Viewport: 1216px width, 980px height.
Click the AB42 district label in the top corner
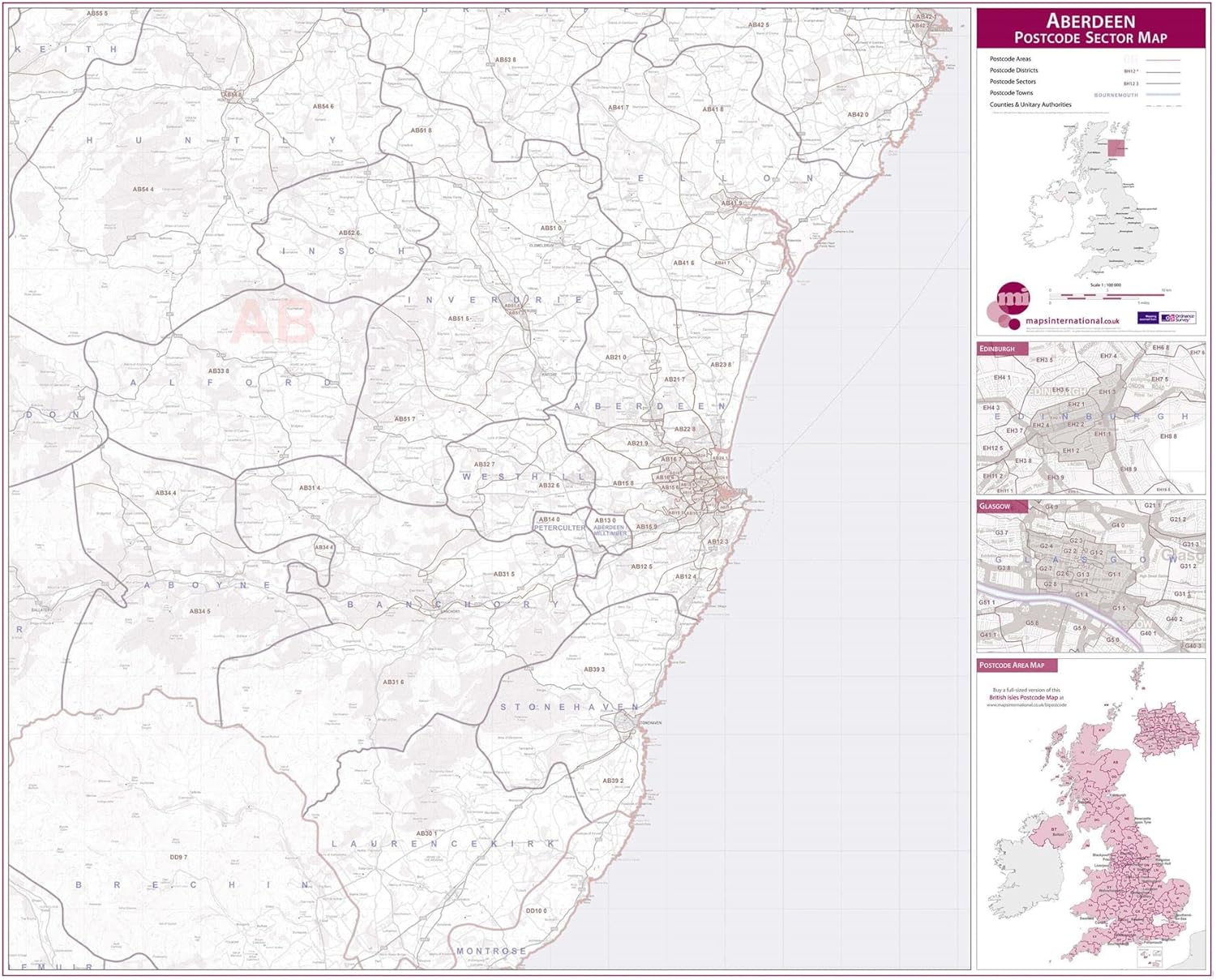(923, 16)
